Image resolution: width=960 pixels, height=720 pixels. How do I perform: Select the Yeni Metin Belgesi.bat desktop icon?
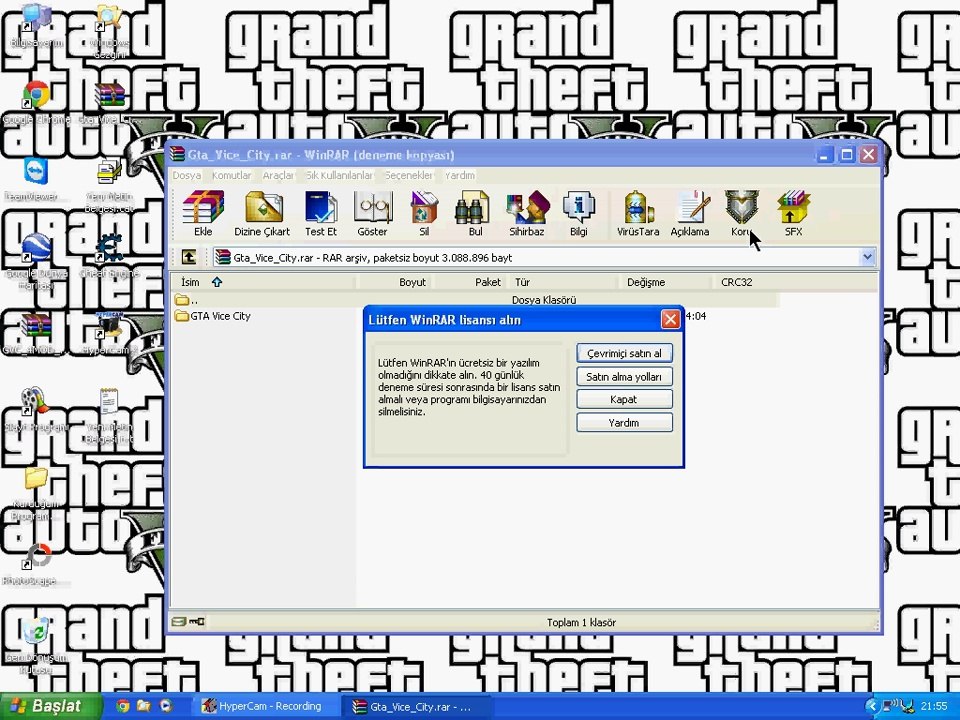coord(109,184)
